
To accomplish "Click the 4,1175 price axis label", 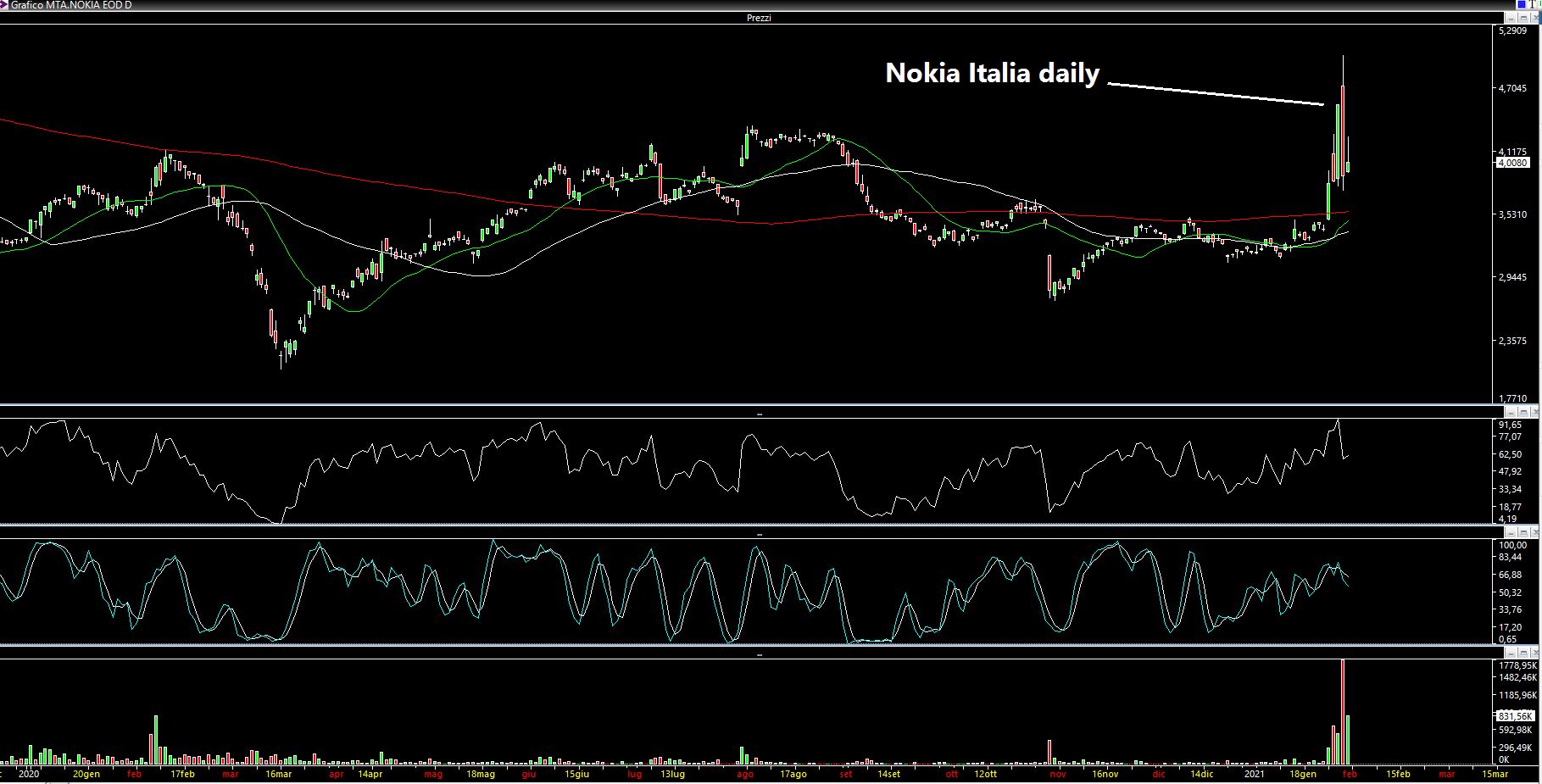I will tap(1513, 152).
